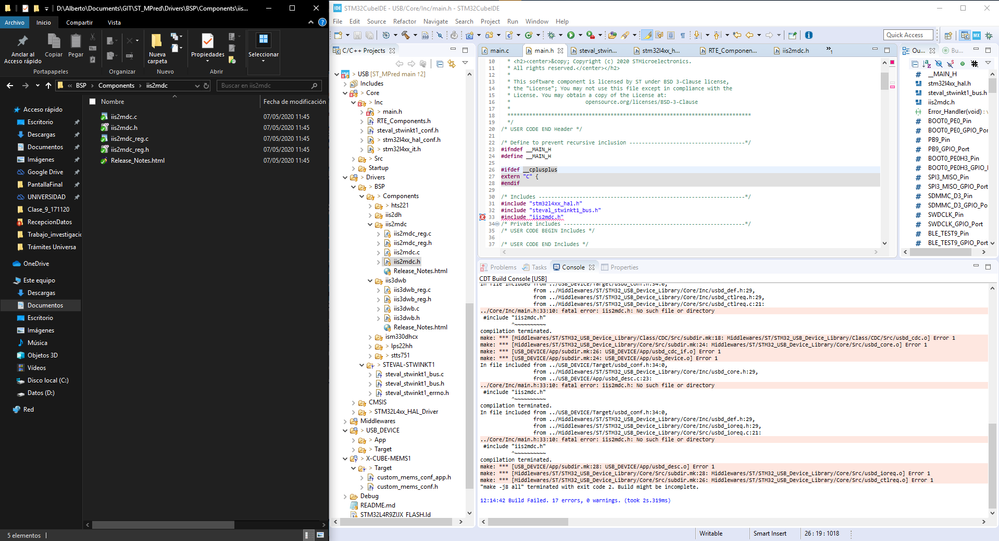Click Nueva carpeta icon in Explorer ribbon
Screen dimensions: 999x541
[x=157, y=42]
